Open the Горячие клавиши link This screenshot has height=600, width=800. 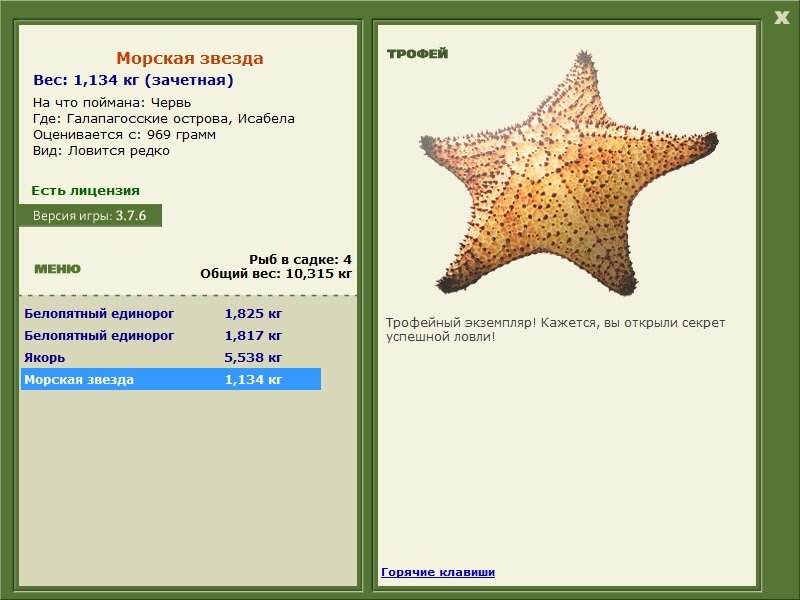tap(438, 572)
